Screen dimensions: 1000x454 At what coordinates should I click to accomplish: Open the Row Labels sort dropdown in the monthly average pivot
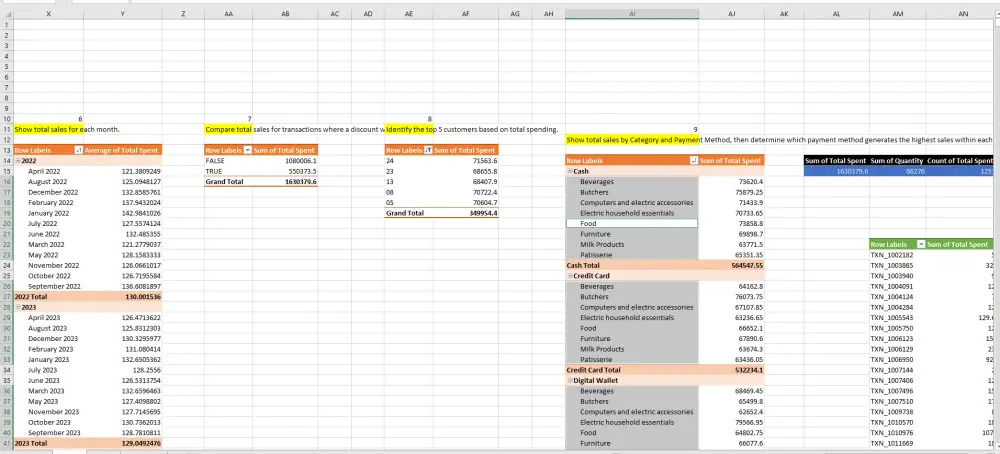point(78,150)
